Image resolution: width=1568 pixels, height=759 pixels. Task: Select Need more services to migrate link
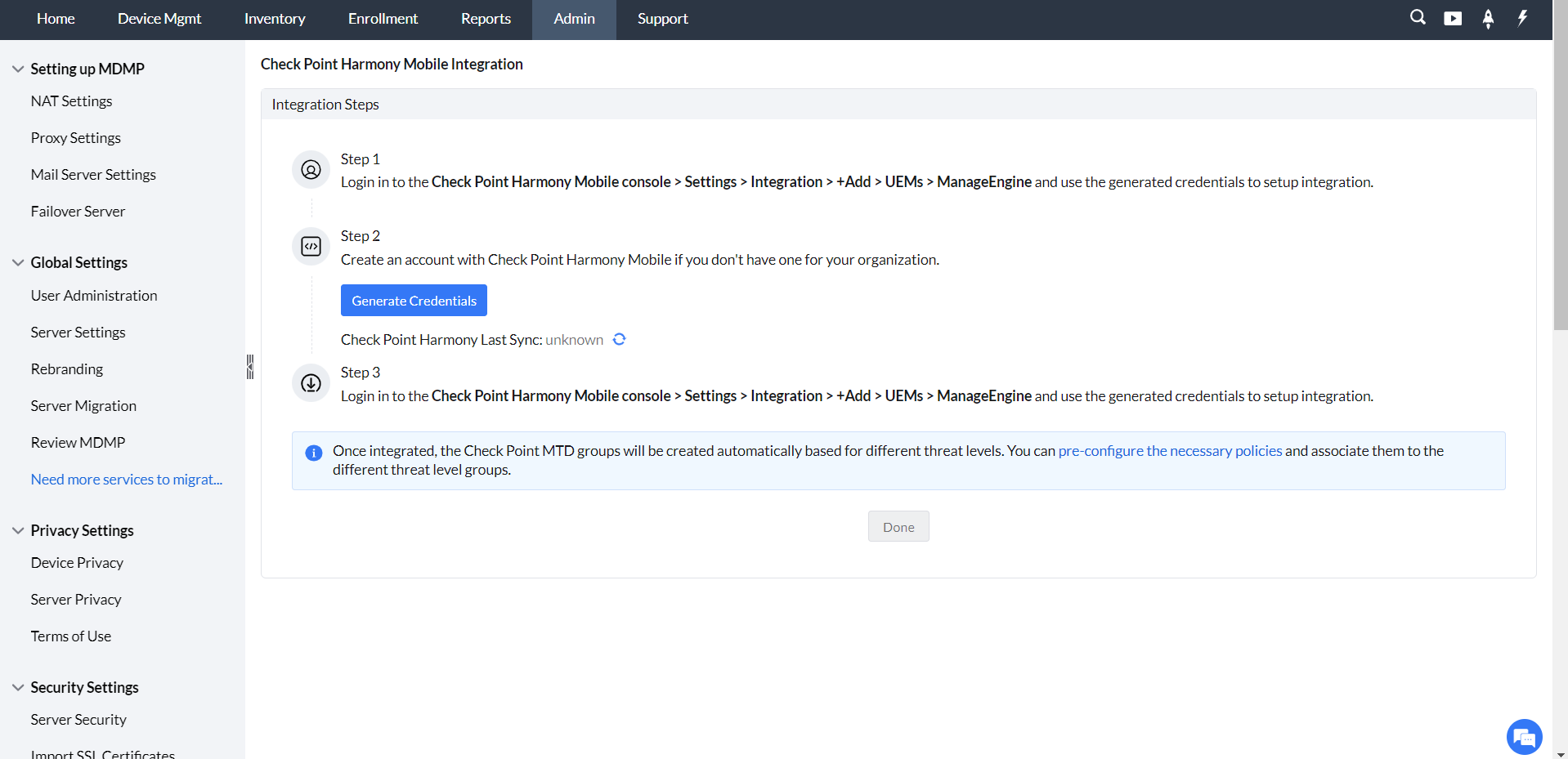tap(126, 479)
